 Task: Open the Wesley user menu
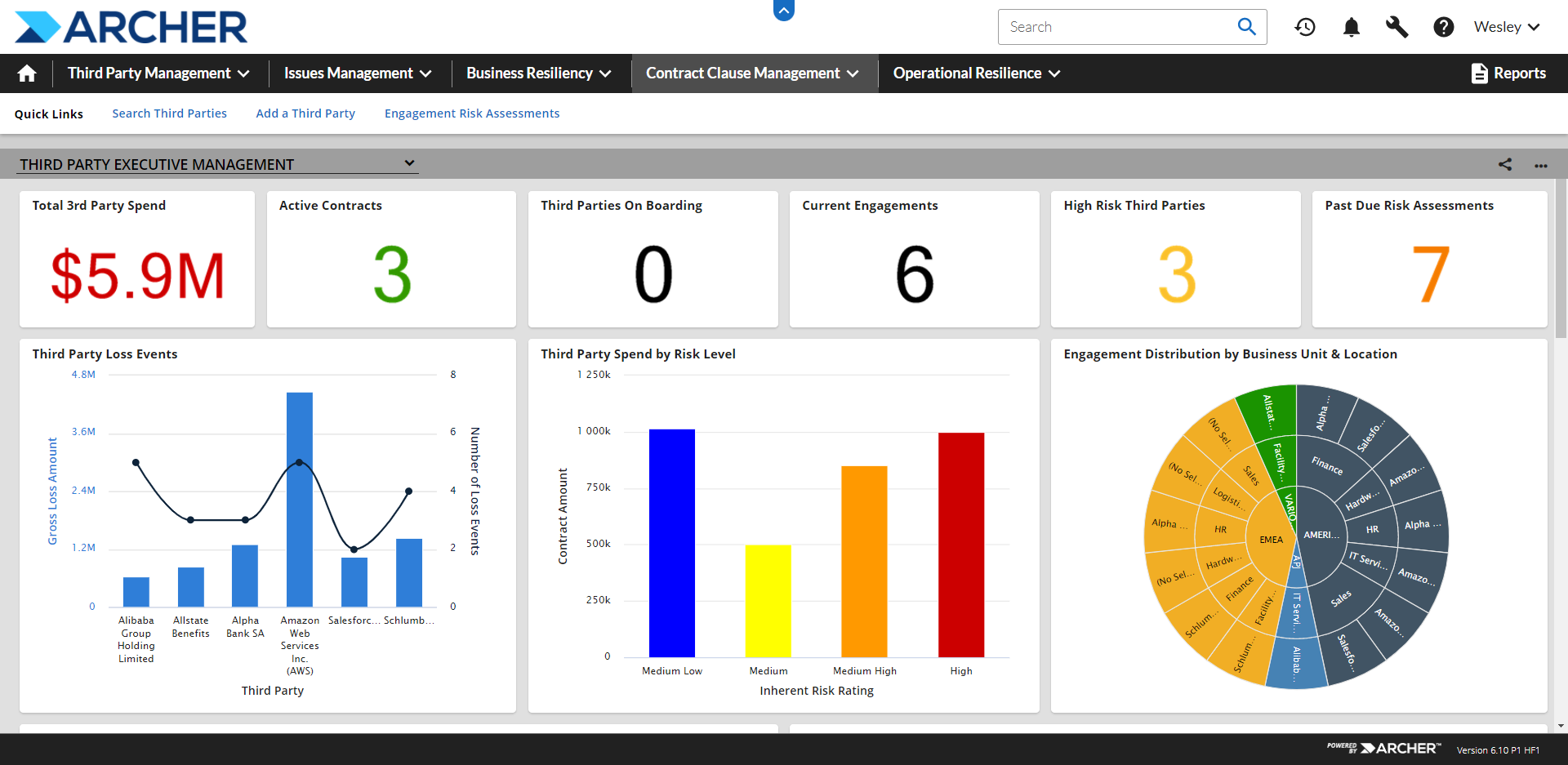(1505, 26)
